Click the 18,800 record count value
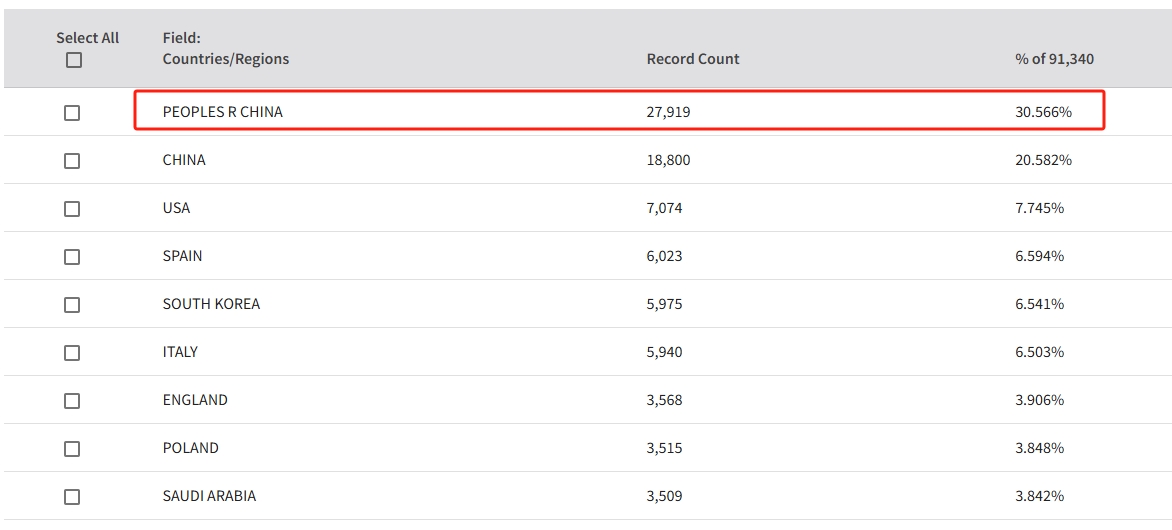Image resolution: width=1172 pixels, height=530 pixels. (668, 160)
